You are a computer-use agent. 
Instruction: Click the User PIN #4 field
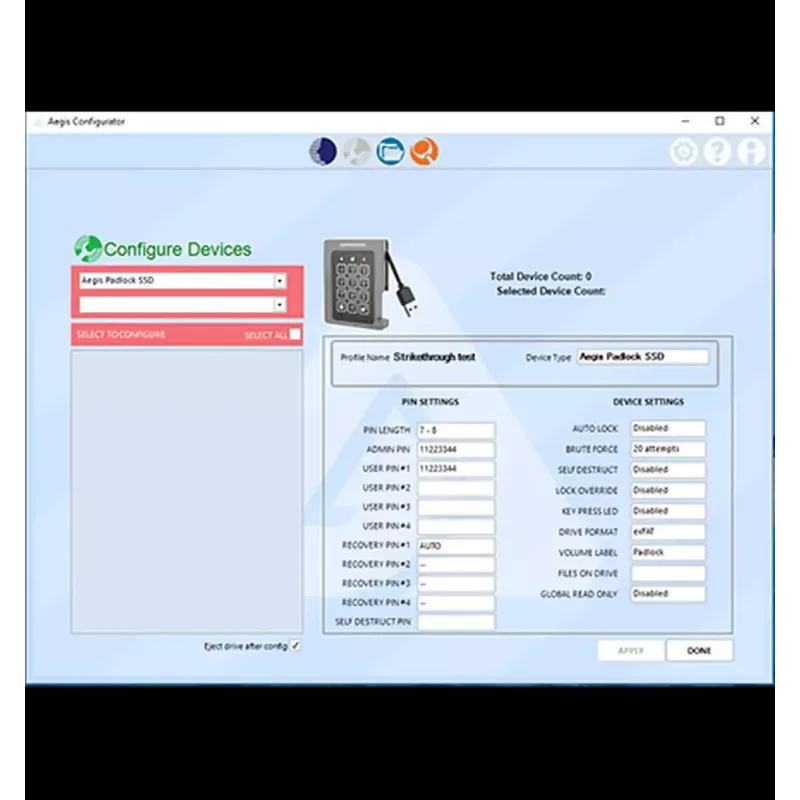coord(456,526)
